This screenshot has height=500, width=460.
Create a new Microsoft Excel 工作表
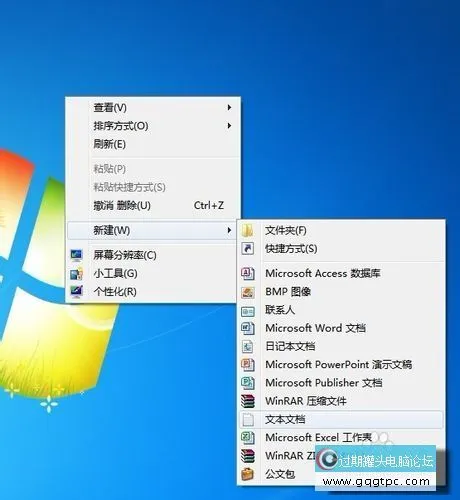click(x=341, y=437)
